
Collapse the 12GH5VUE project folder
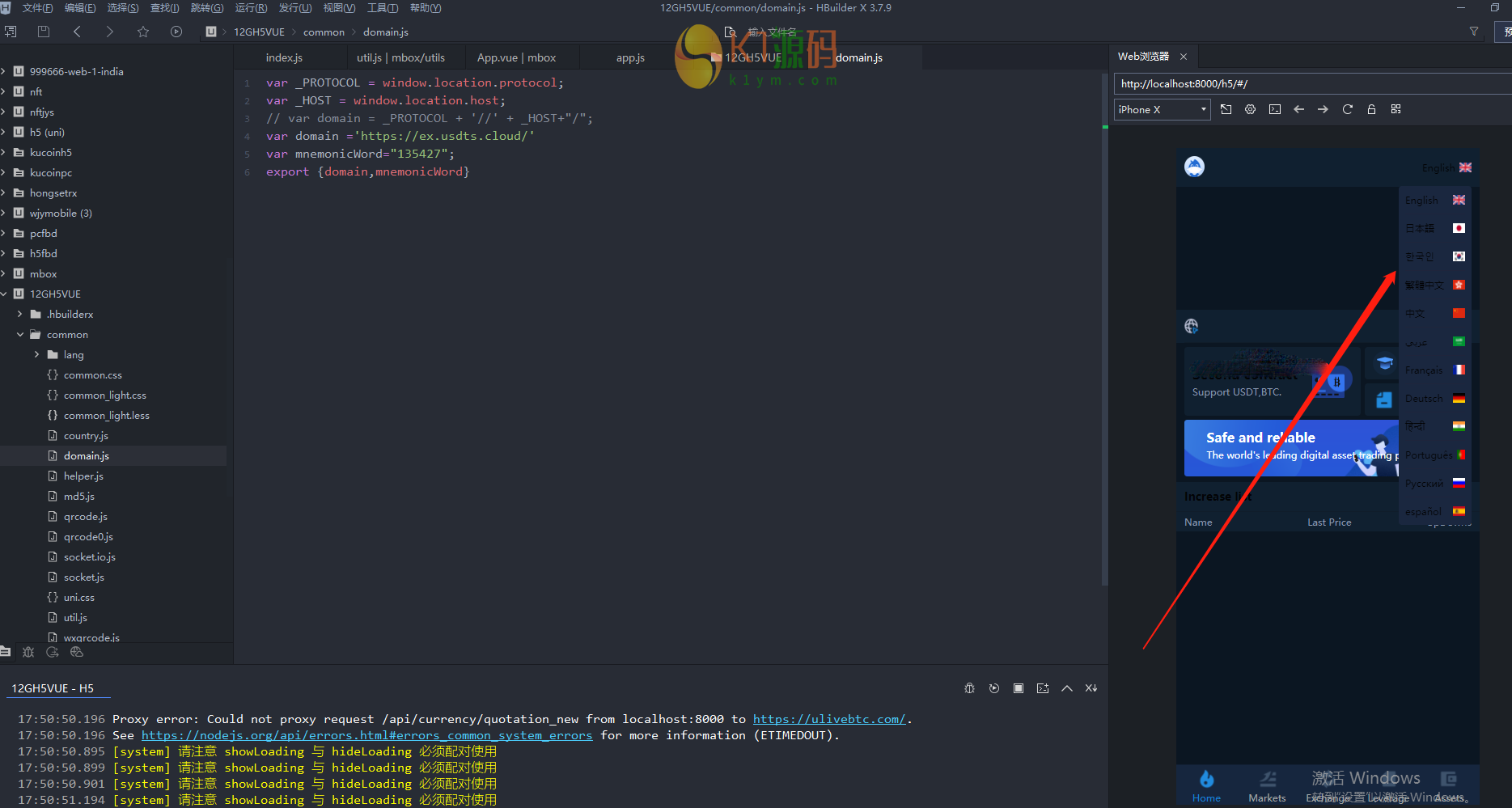tap(4, 294)
